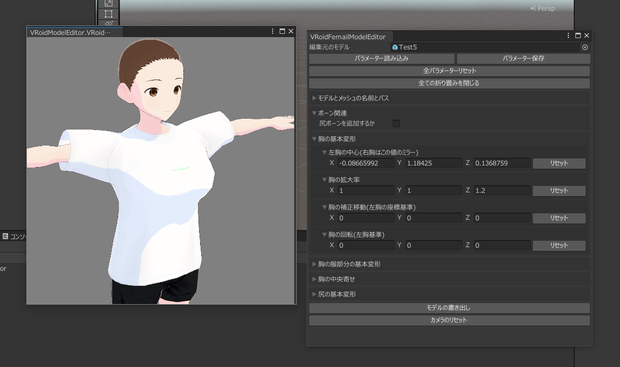This screenshot has height=367, width=620.
Task: Edit 左胸の中心 Y field 1.18425
Action: (x=434, y=163)
